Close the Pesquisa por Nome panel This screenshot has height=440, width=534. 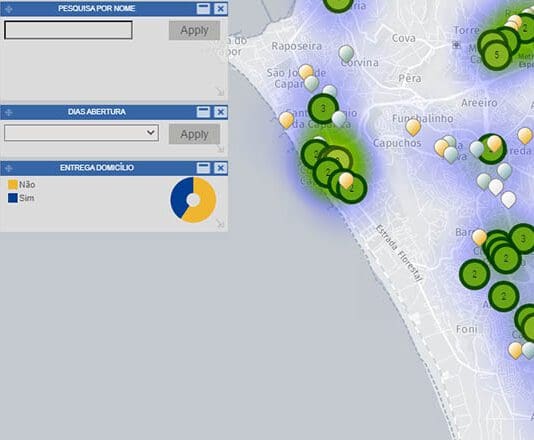coord(221,9)
